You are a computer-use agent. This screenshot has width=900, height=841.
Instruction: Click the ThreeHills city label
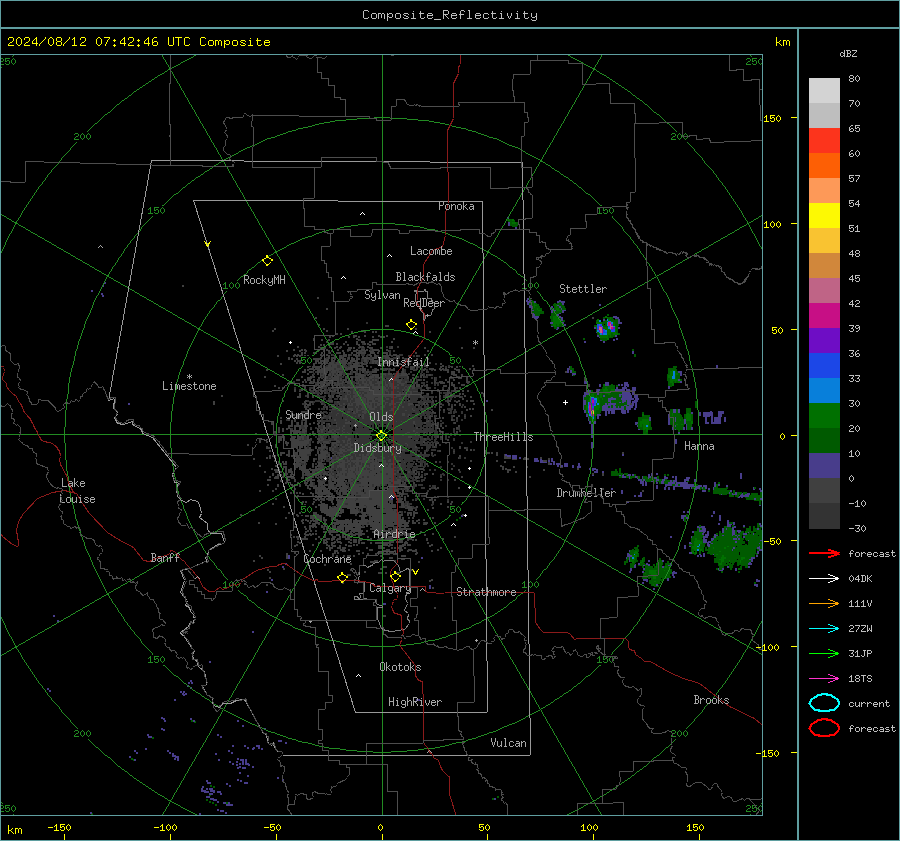point(503,437)
